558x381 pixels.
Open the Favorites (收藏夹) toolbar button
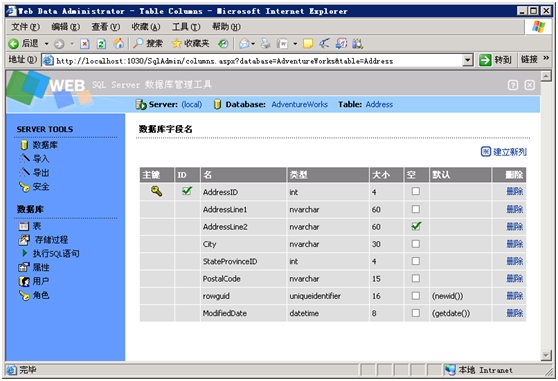click(x=190, y=43)
